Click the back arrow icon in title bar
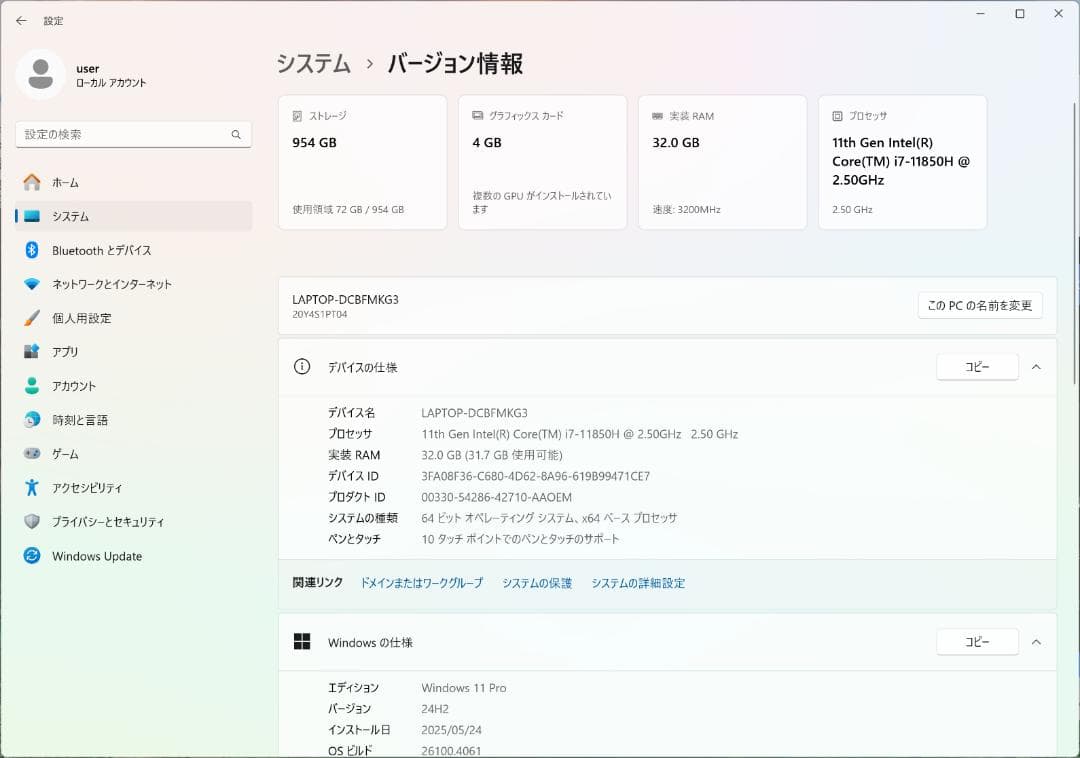Viewport: 1080px width, 758px height. 21,20
